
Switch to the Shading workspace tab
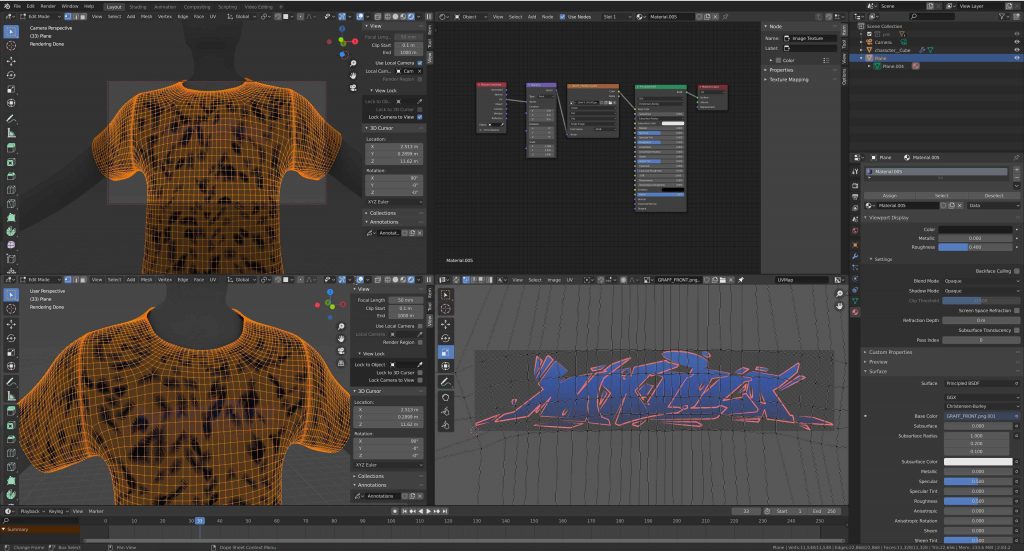(138, 6)
